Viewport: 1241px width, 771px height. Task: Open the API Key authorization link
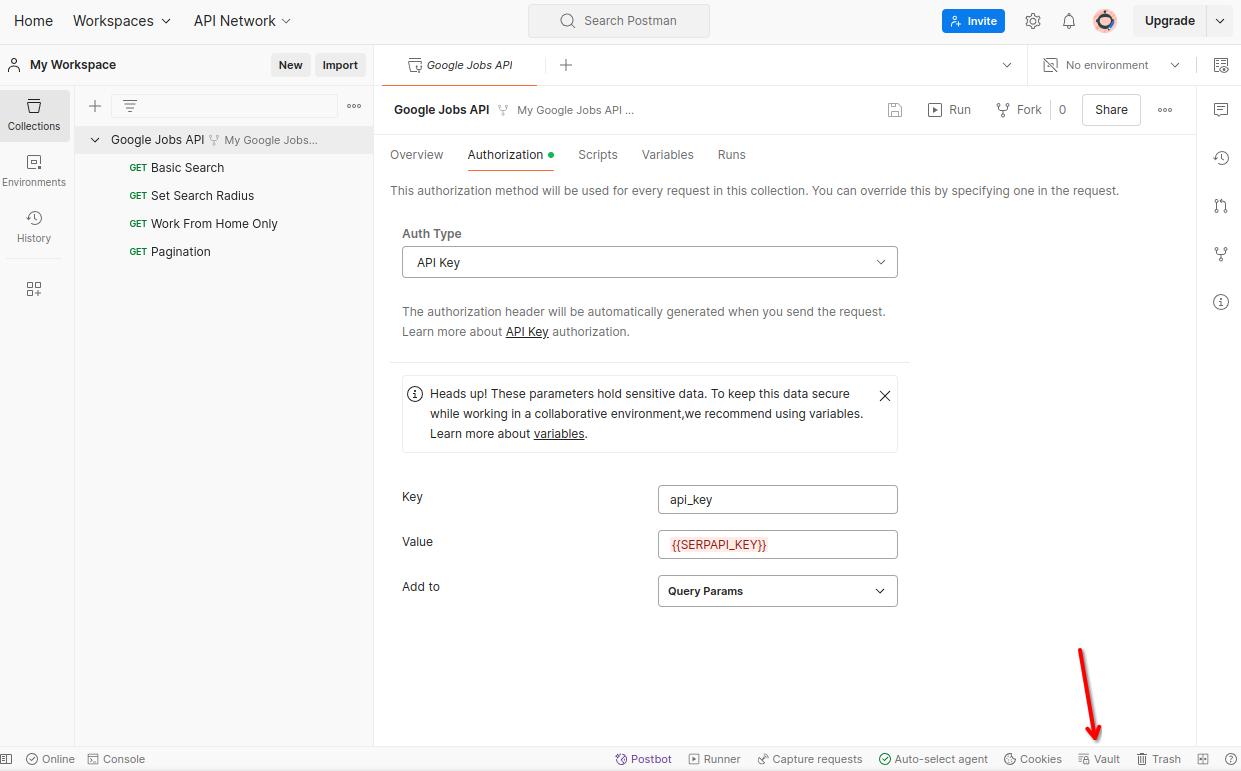point(527,332)
